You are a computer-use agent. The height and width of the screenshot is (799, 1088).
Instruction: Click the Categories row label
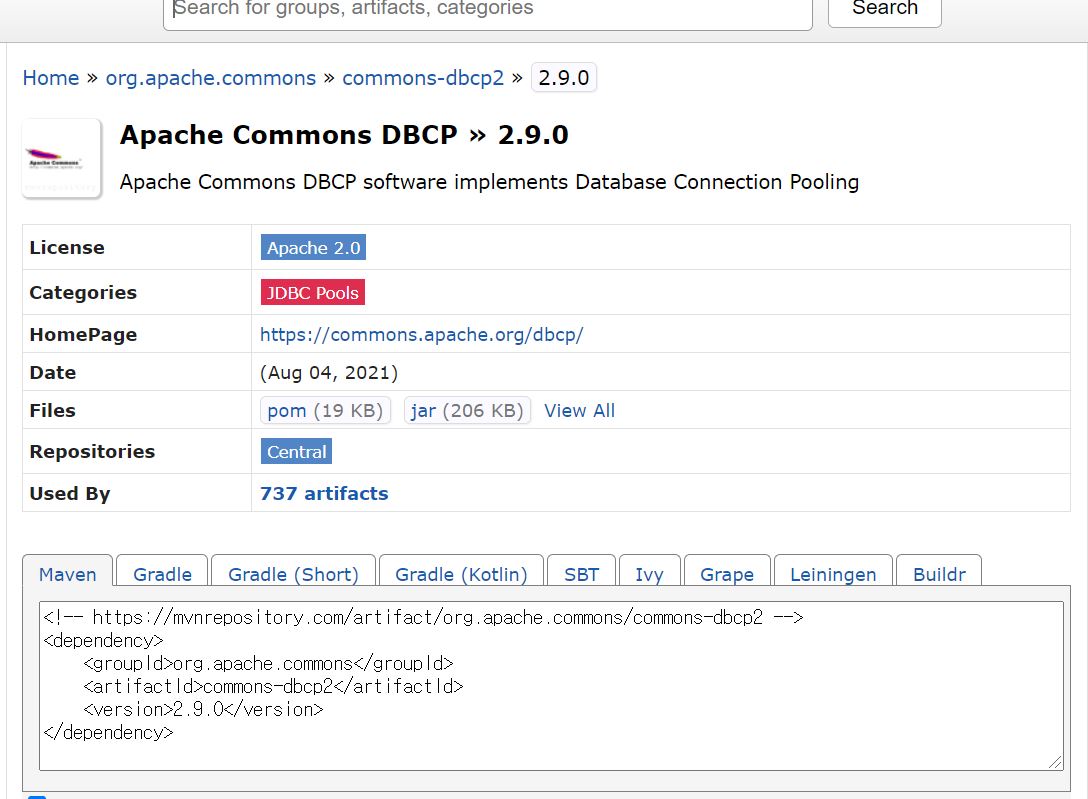click(x=83, y=293)
